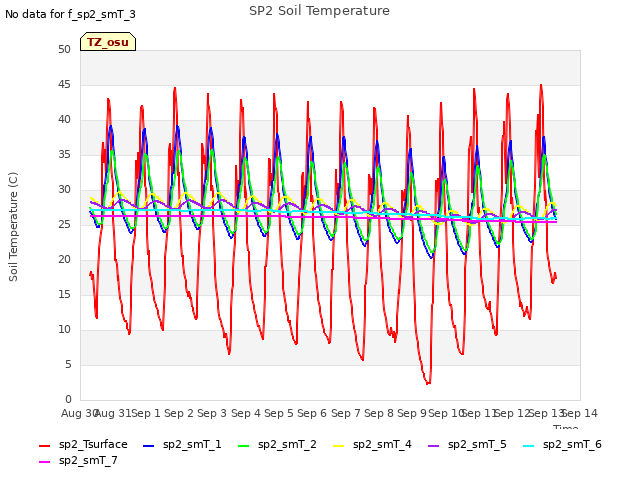Click the magenta sp2_smT_7 legend swatch
This screenshot has height=480, width=640.
tap(44, 462)
